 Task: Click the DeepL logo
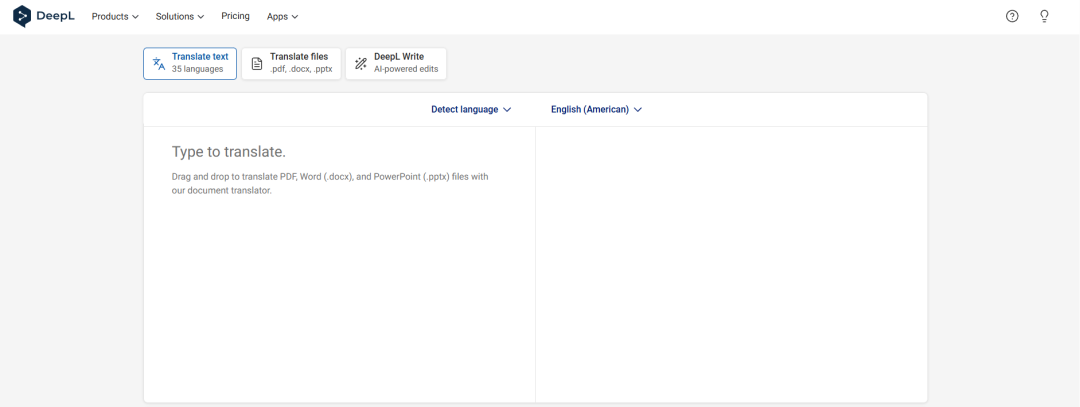click(x=43, y=16)
